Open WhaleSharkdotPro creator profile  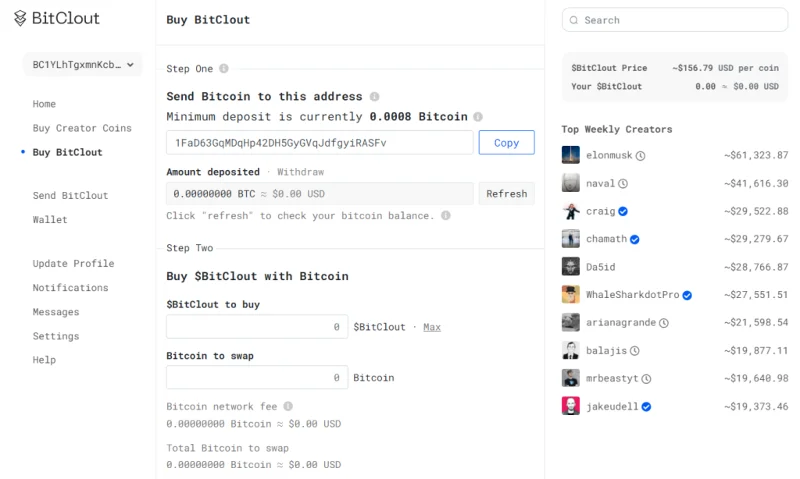pos(633,294)
